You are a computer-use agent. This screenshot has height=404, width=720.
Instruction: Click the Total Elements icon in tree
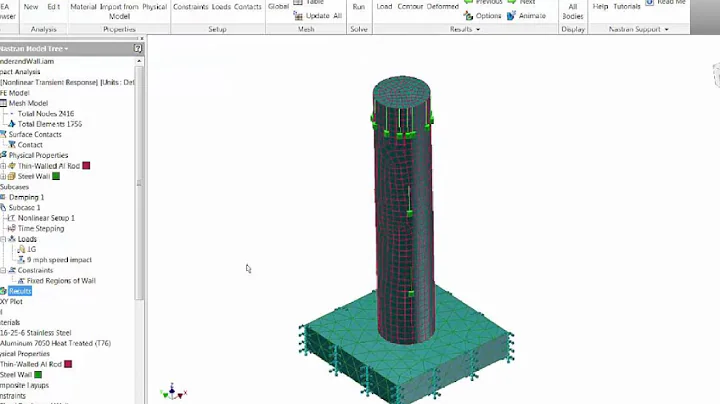[x=11, y=124]
